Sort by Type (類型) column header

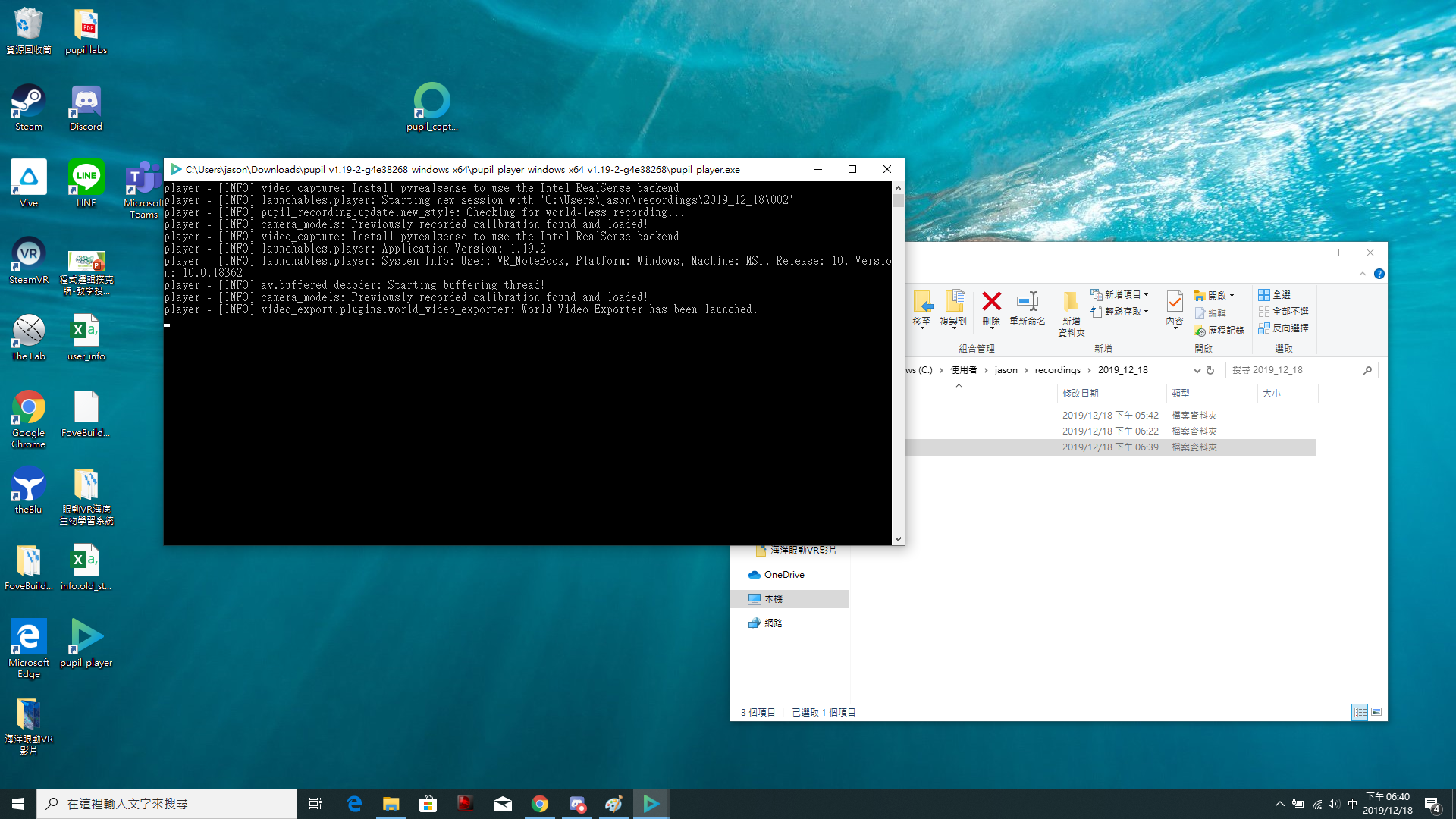point(1211,393)
